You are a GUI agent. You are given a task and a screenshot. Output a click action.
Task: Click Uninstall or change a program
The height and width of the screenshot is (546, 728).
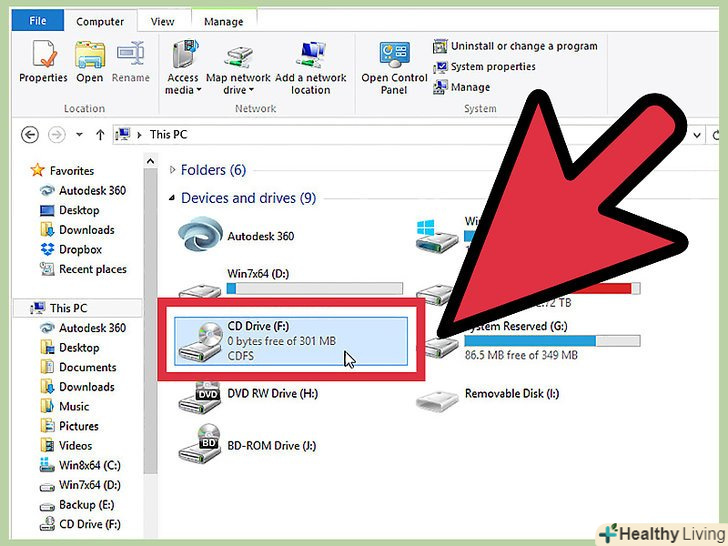tap(515, 46)
